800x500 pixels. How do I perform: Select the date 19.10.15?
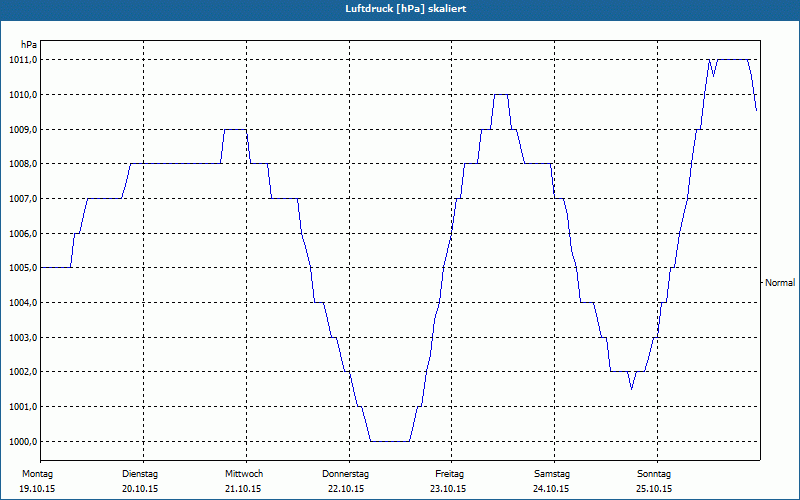point(37,489)
